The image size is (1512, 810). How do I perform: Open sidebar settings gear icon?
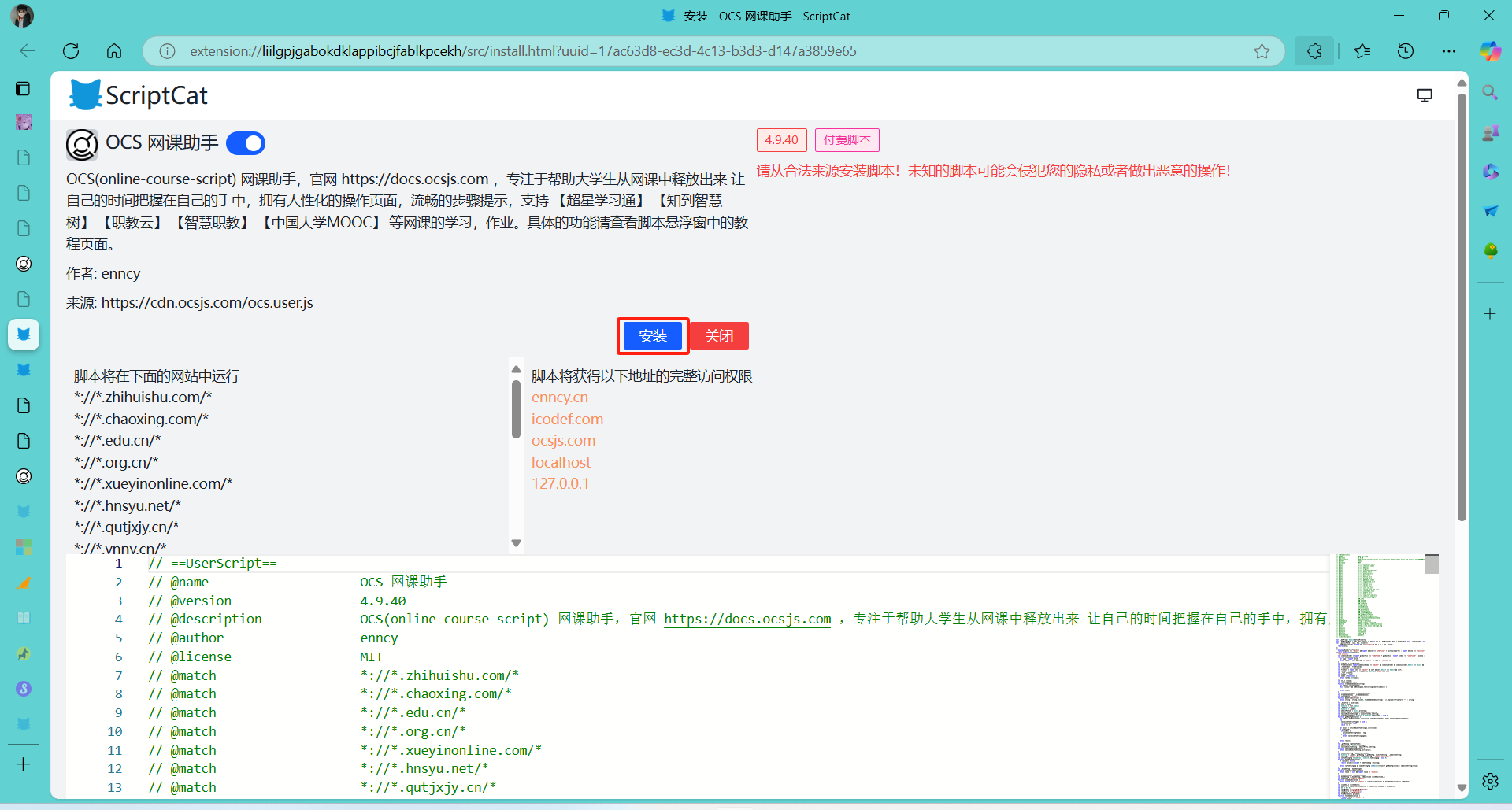pos(1490,781)
